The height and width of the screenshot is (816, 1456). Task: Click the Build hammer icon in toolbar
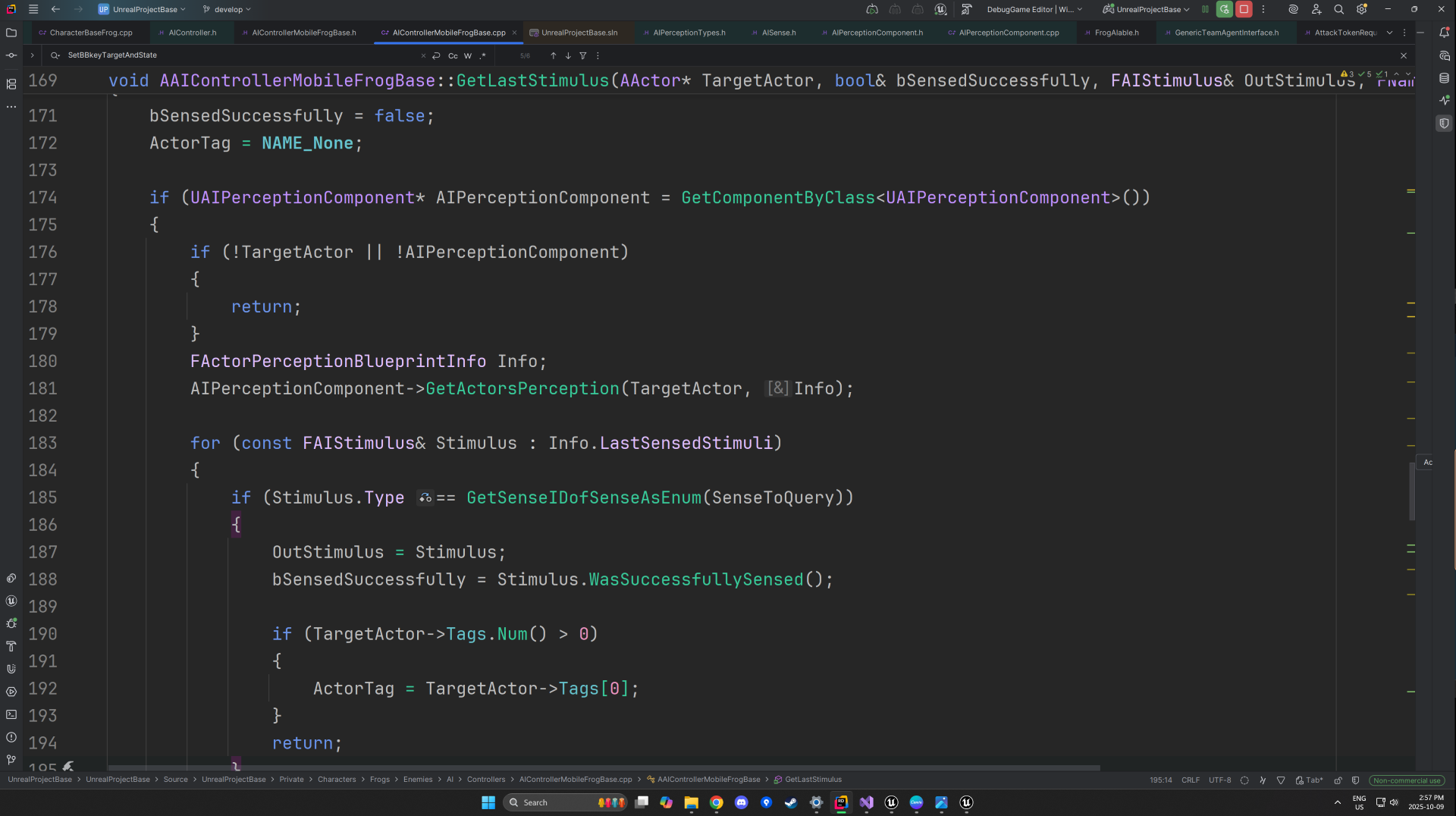click(x=966, y=10)
